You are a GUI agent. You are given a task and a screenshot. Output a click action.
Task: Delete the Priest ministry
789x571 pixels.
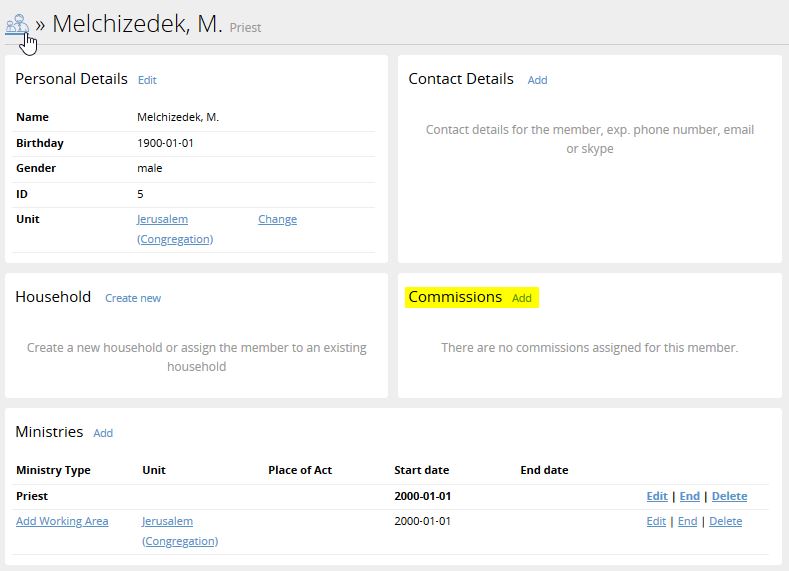click(x=729, y=496)
